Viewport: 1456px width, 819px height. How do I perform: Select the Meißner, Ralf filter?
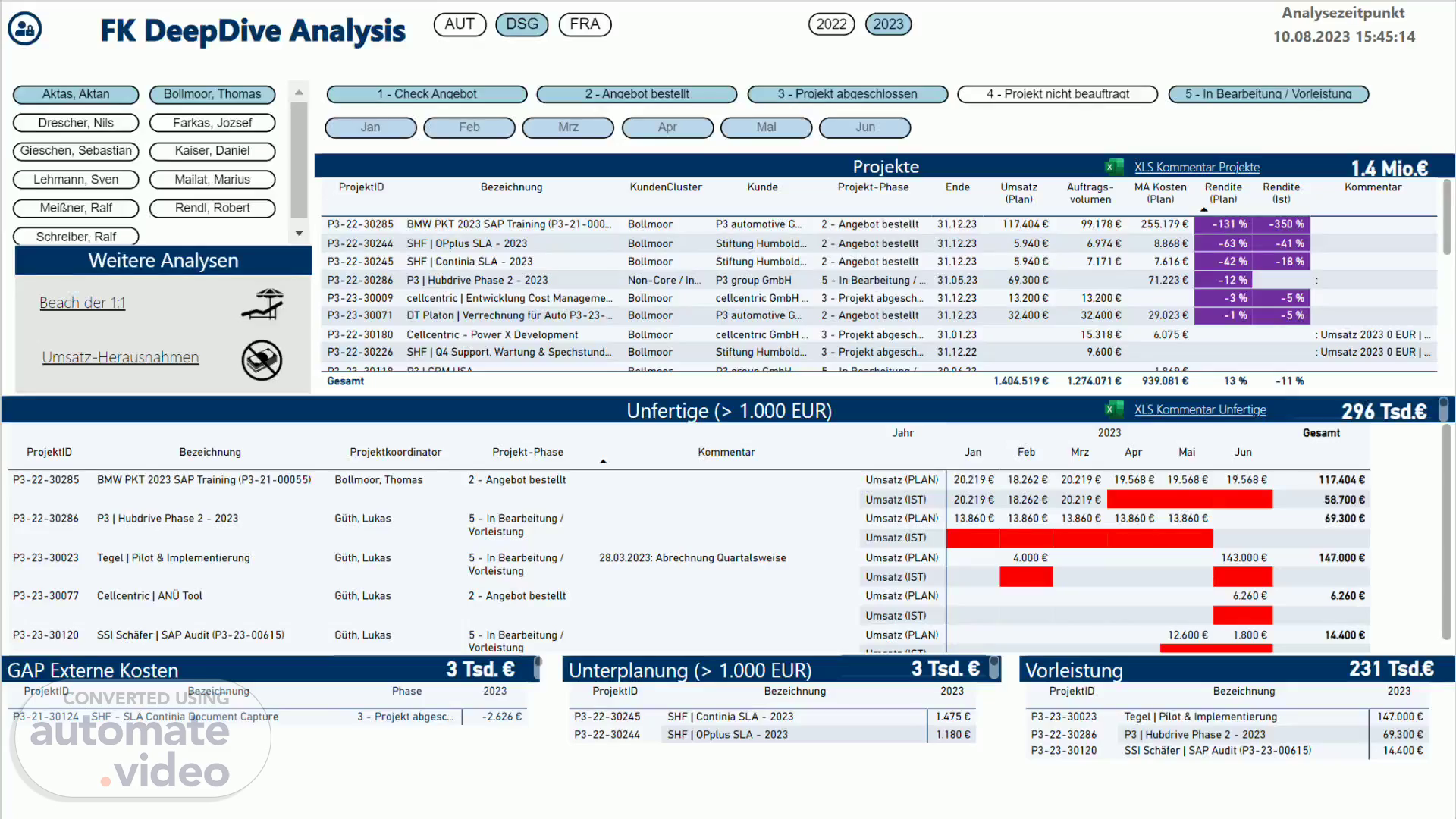click(76, 208)
